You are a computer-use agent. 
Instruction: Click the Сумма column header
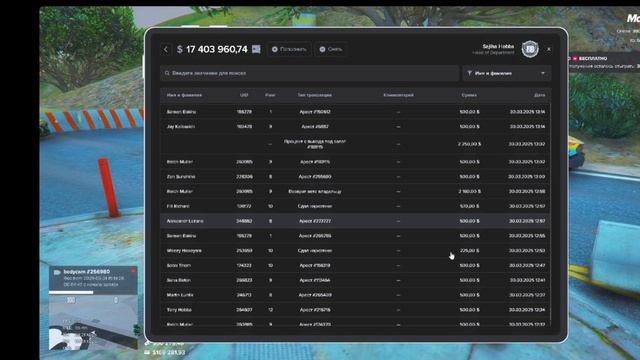pyautogui.click(x=469, y=95)
